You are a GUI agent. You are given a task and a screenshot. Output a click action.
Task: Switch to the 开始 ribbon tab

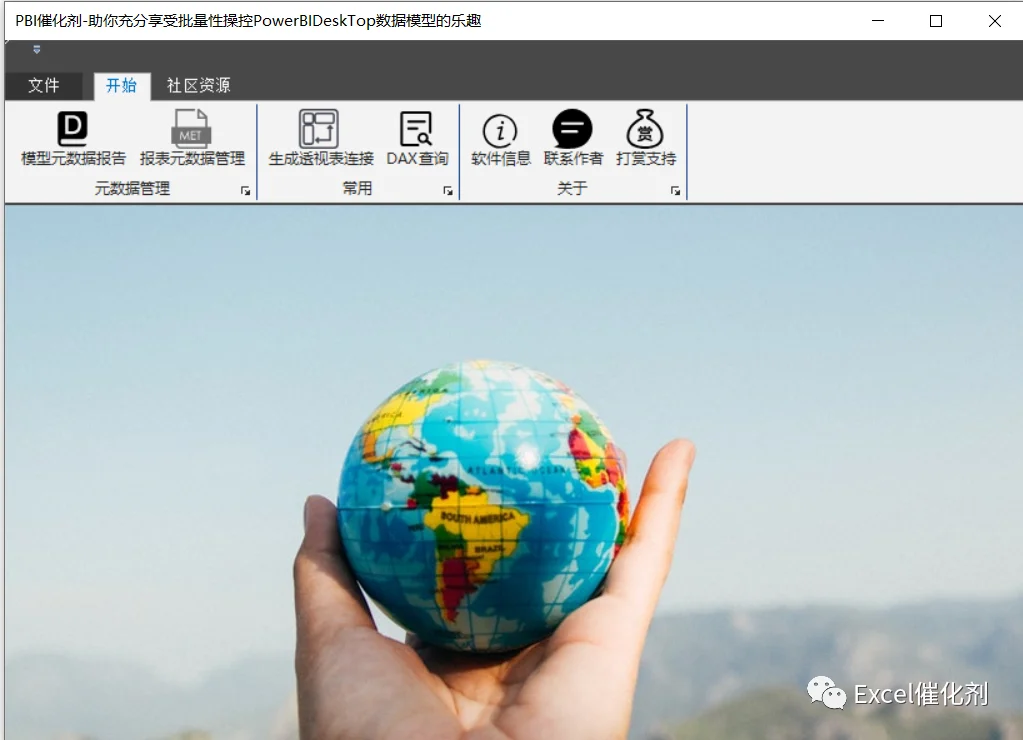[x=122, y=85]
